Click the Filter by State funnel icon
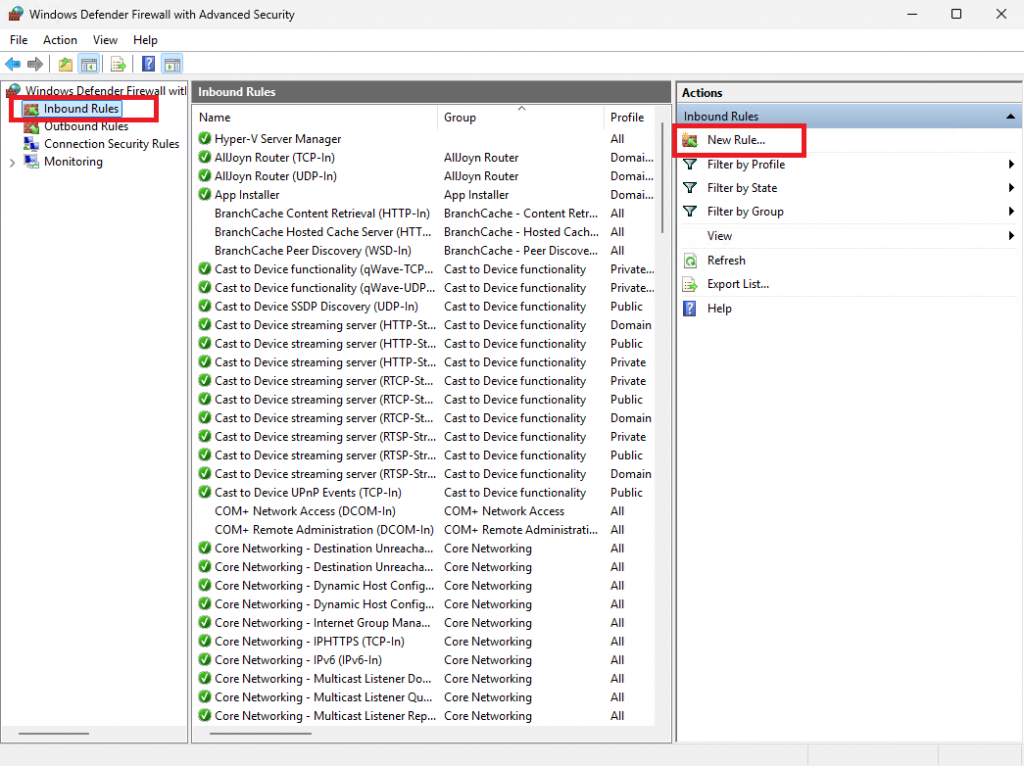Viewport: 1024px width, 766px height. click(x=690, y=188)
